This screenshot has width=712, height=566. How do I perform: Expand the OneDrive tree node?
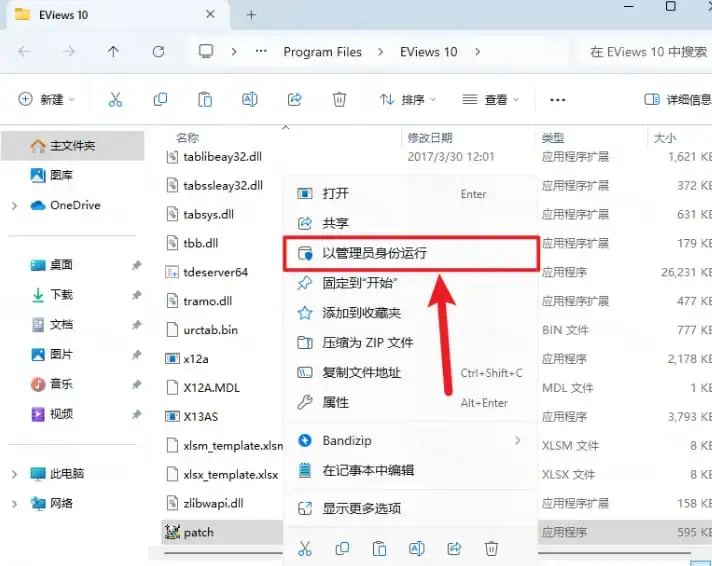(15, 206)
